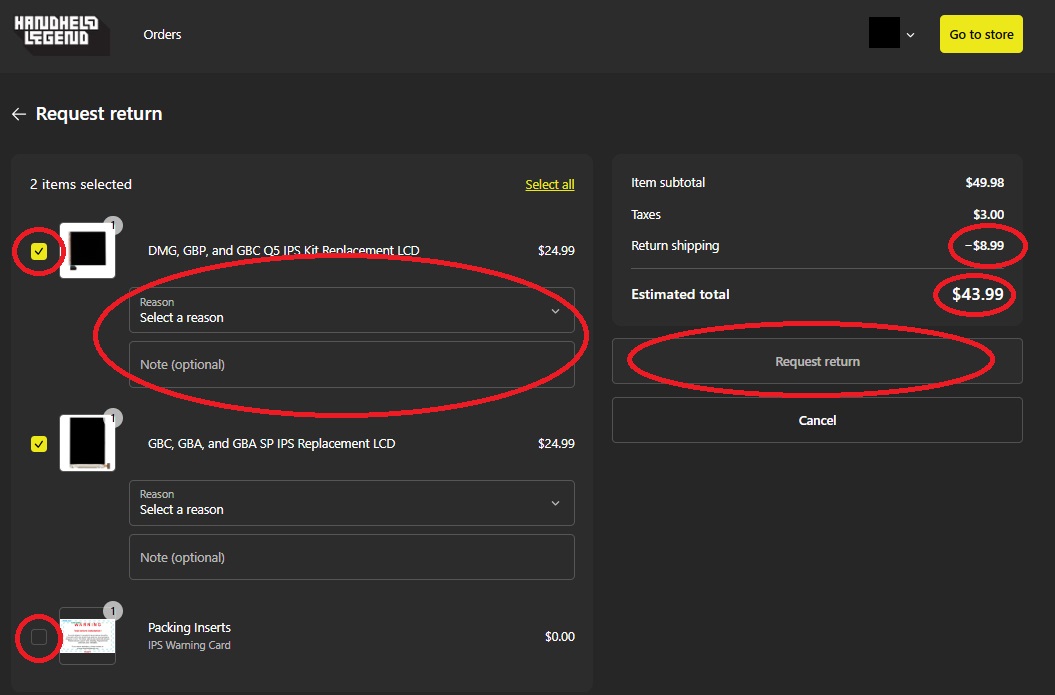Click the Request return button
Image resolution: width=1055 pixels, height=695 pixels.
(x=817, y=361)
